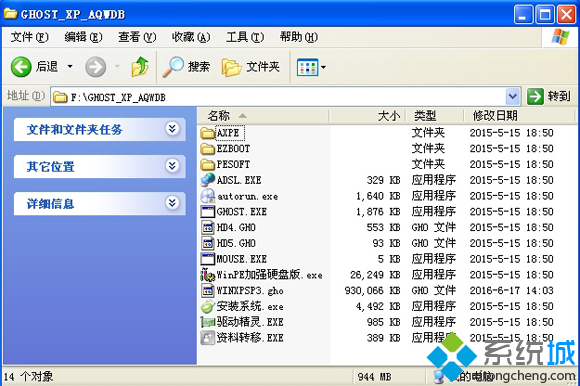Select the PESOFT folder icon
Image resolution: width=580 pixels, height=386 pixels.
[208, 164]
